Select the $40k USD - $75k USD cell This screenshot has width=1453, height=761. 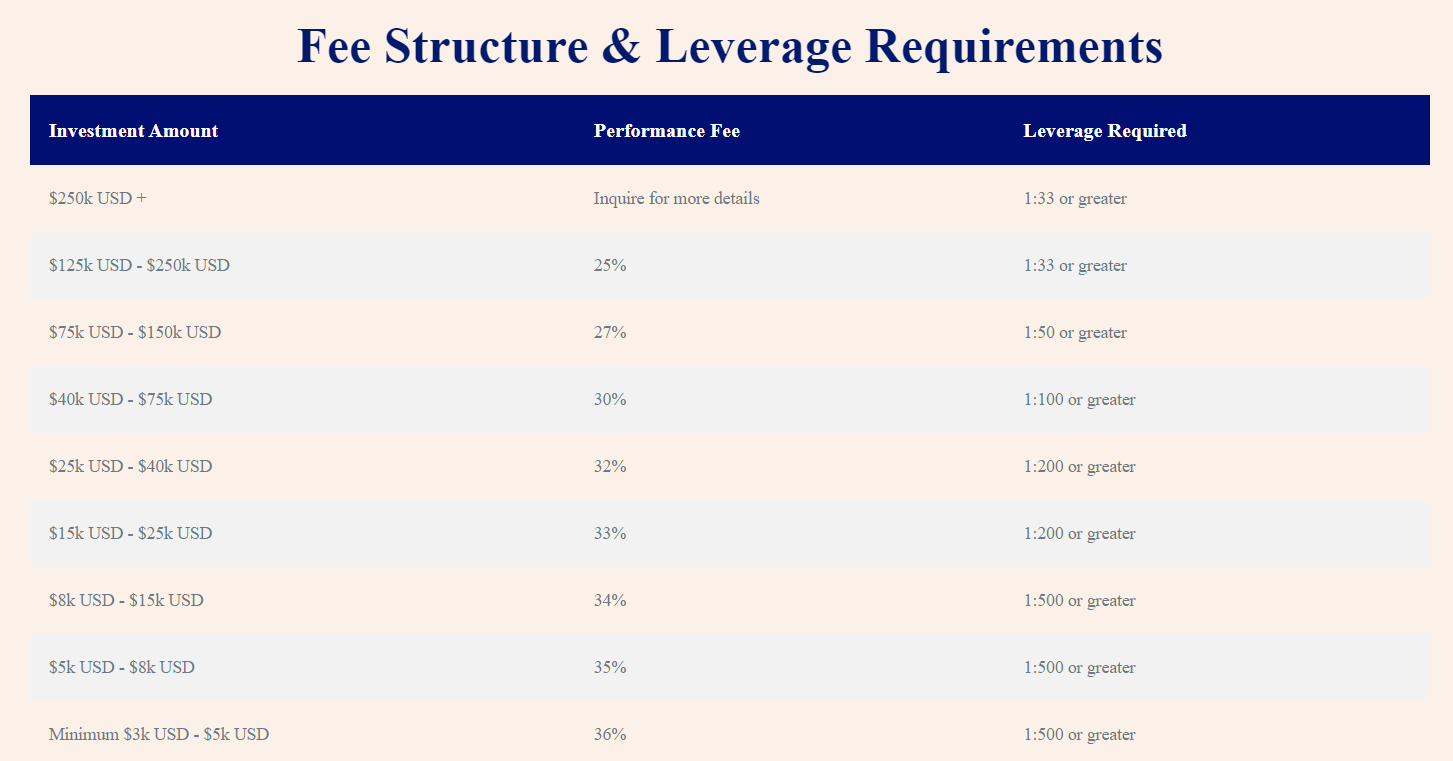tap(130, 399)
